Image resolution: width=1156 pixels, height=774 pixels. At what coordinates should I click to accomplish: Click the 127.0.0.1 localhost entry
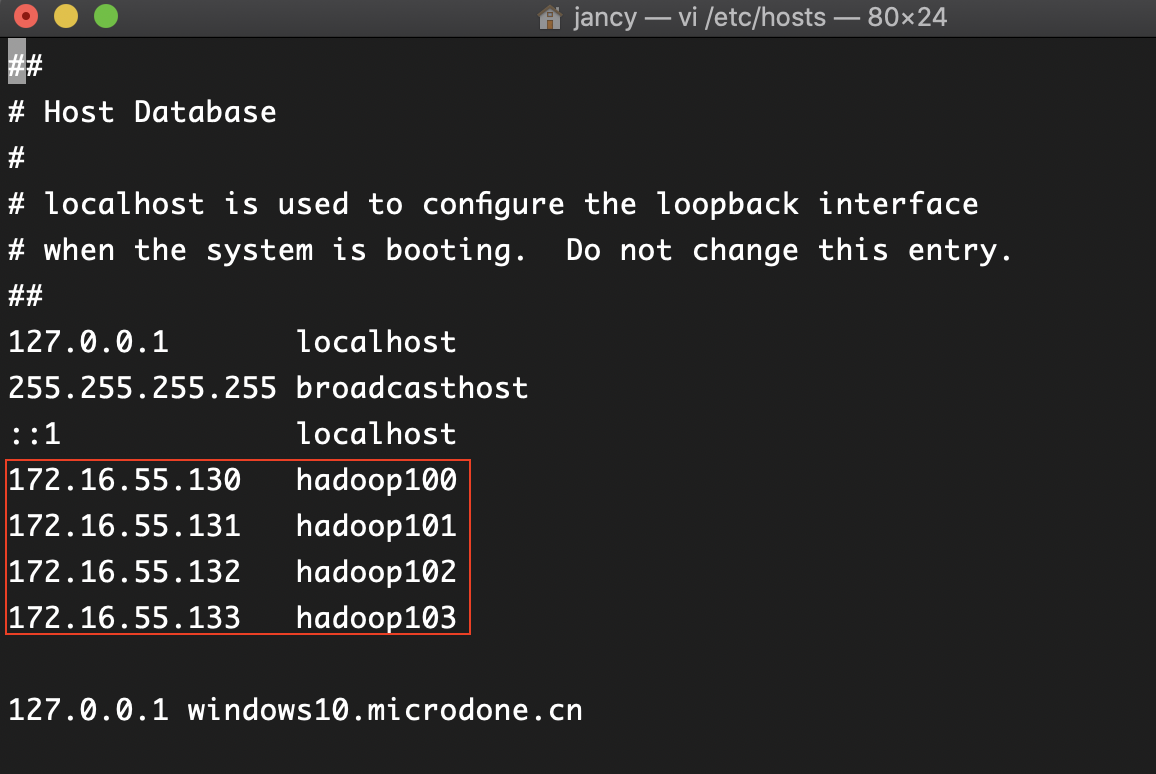pos(230,341)
